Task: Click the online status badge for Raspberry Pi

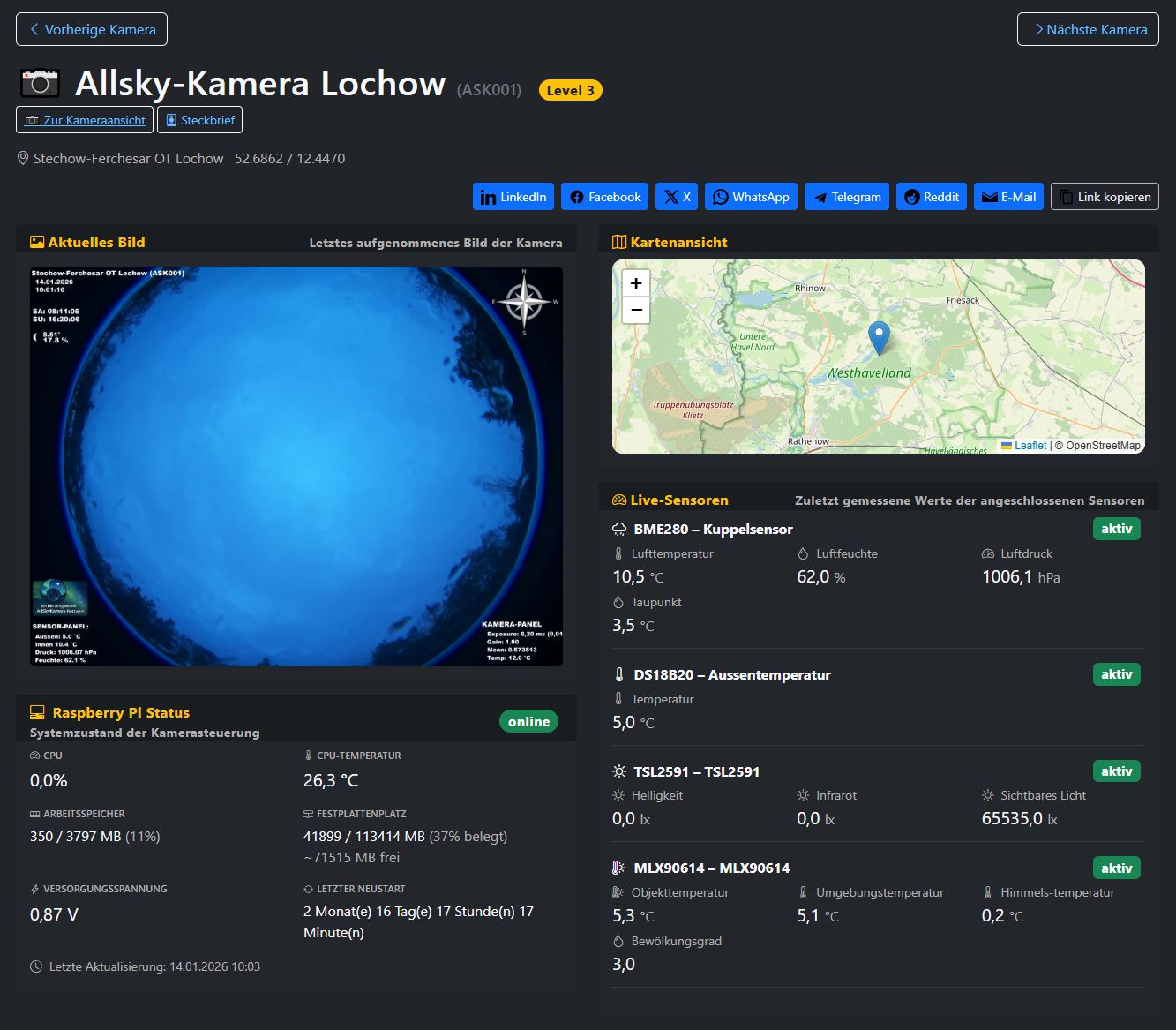Action: point(528,721)
